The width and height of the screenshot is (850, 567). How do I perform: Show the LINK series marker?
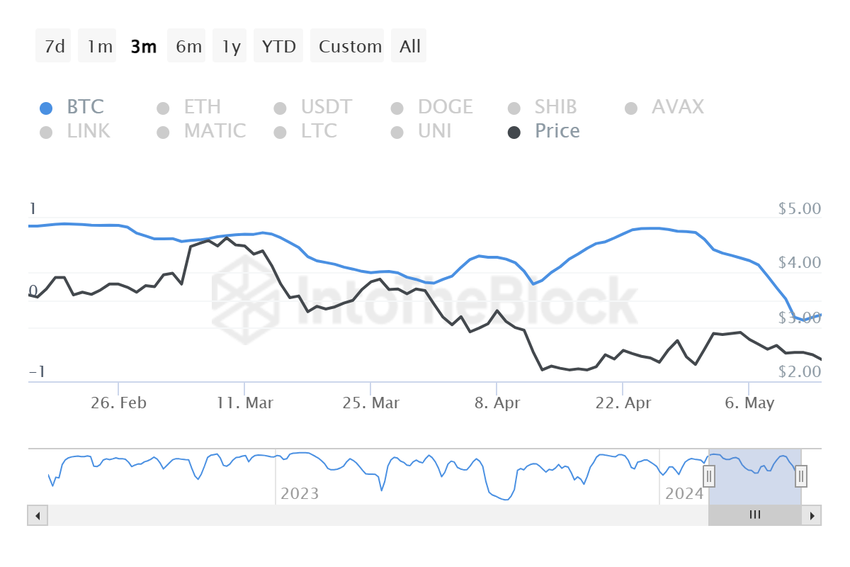pyautogui.click(x=46, y=132)
